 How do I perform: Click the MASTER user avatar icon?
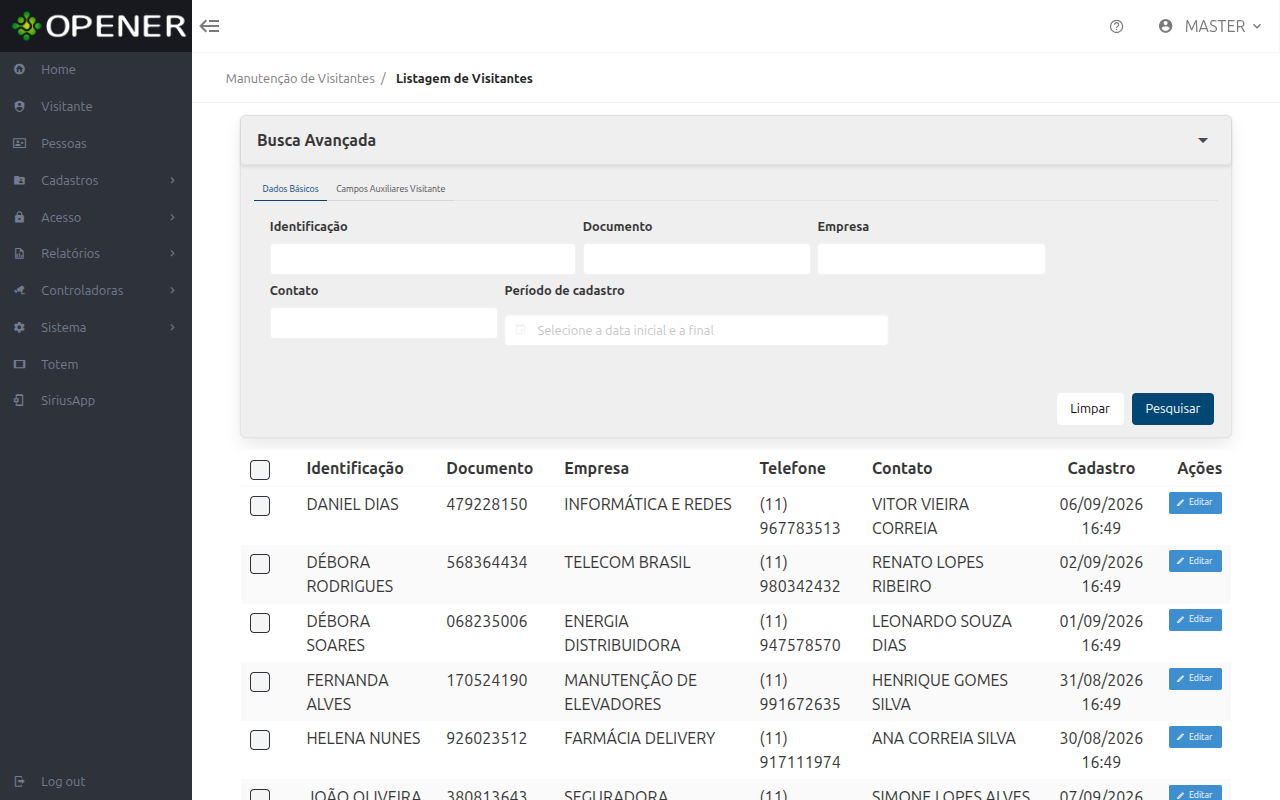1165,27
